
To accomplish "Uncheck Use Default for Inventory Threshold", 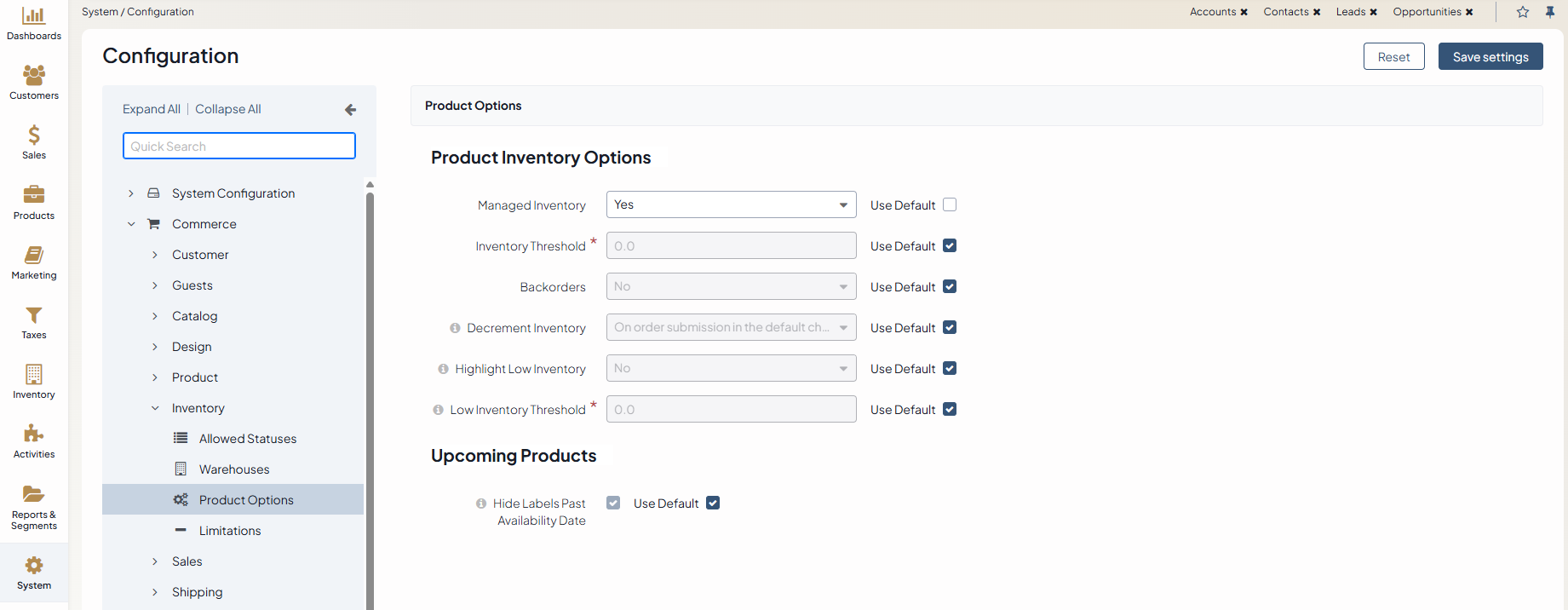I will tap(950, 245).
